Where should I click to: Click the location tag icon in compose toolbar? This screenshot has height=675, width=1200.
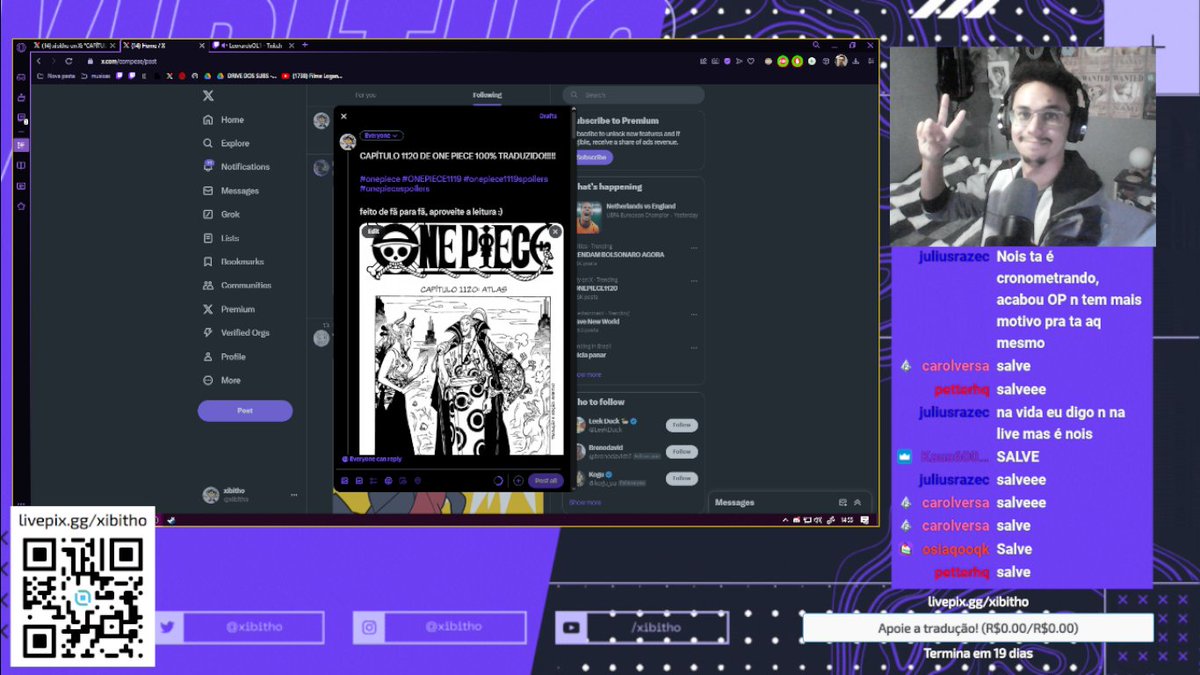[418, 481]
